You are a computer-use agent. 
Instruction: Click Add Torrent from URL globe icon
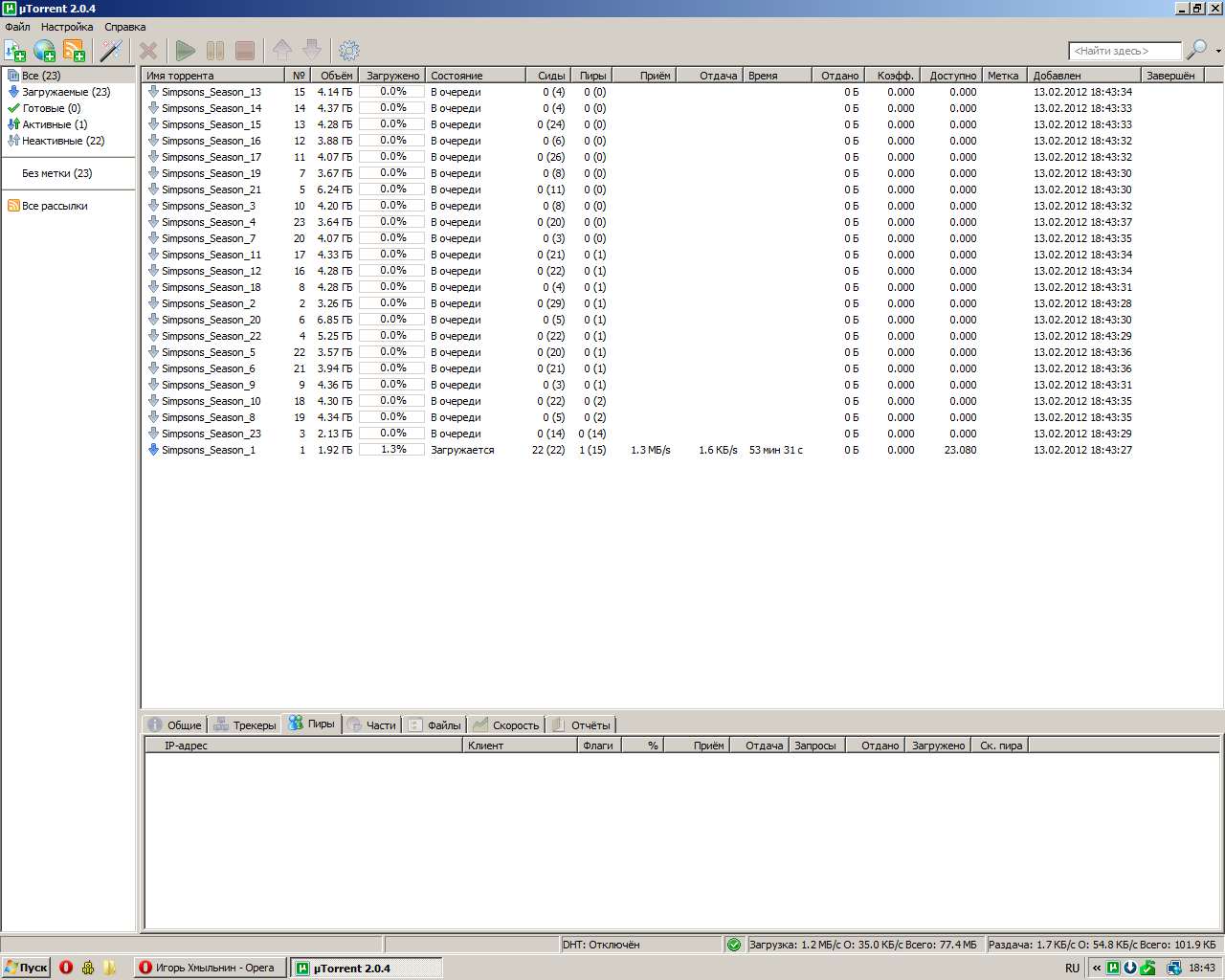45,50
